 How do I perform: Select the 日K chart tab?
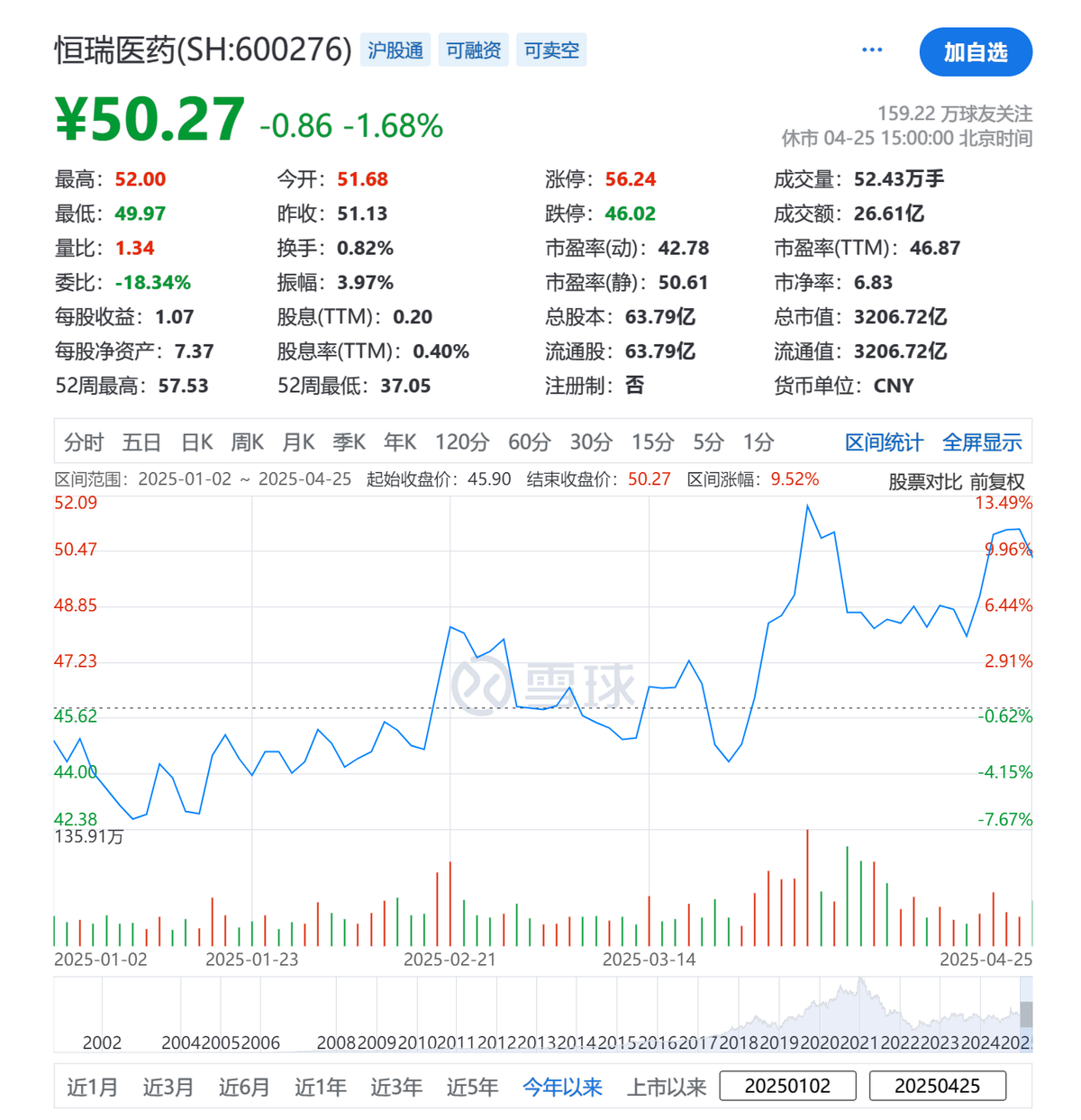point(196,442)
